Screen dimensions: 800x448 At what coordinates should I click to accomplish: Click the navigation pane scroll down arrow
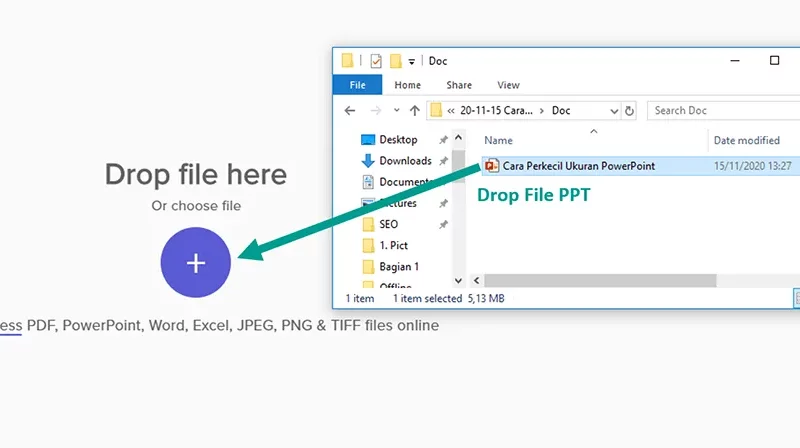(x=458, y=280)
